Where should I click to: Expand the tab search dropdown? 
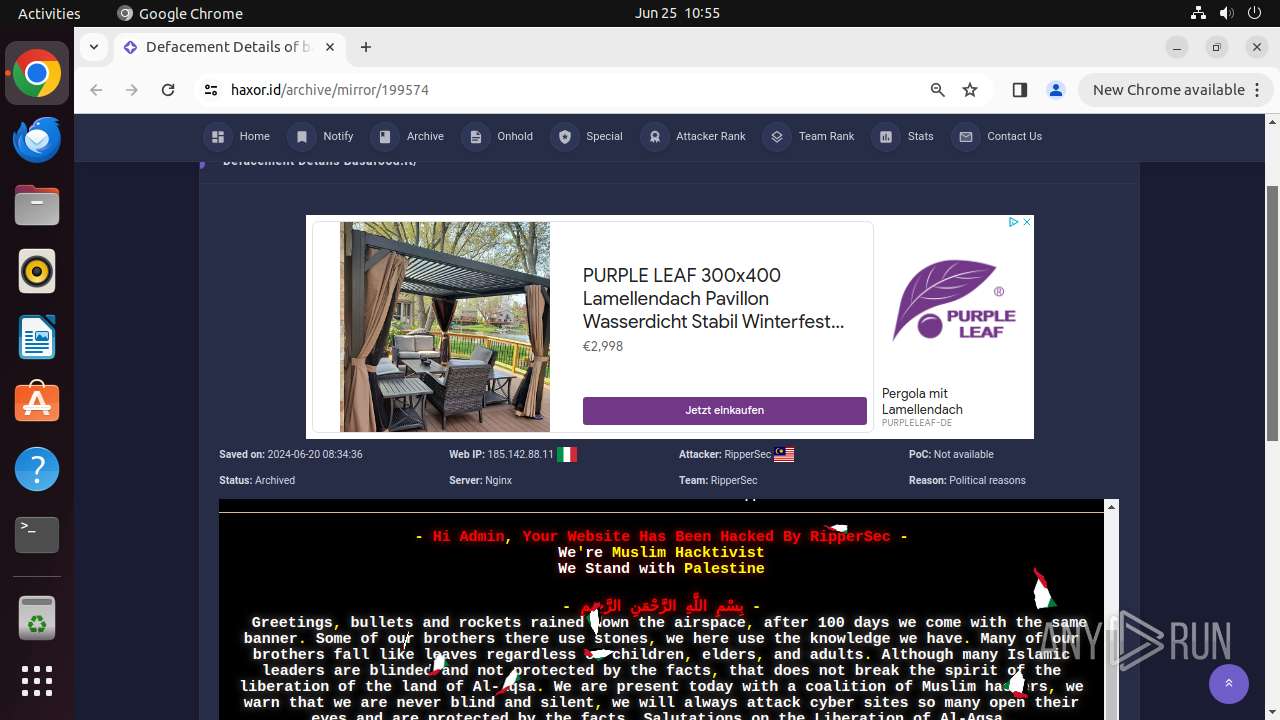click(x=93, y=47)
